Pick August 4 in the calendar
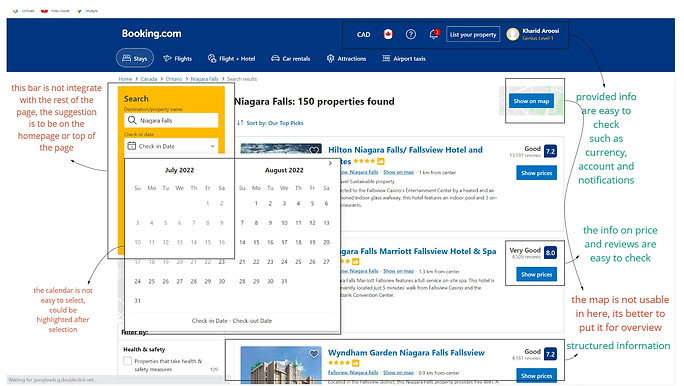The height and width of the screenshot is (386, 684). tap(298, 203)
